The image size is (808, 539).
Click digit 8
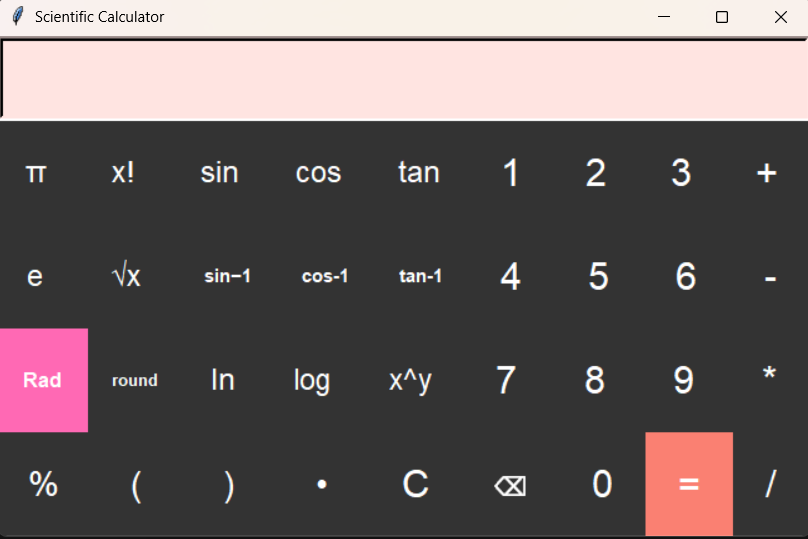pyautogui.click(x=595, y=380)
